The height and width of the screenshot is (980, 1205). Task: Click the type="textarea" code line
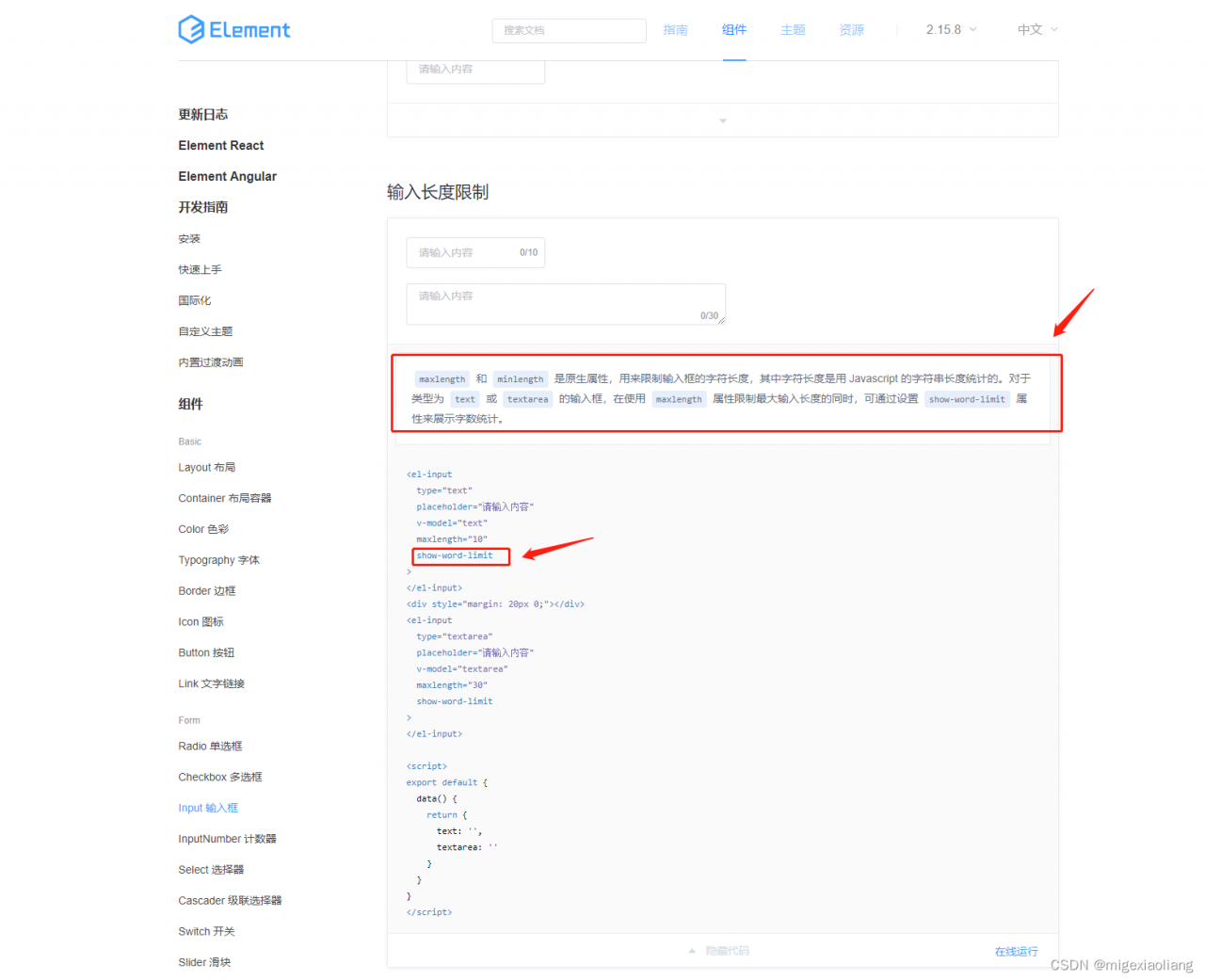(455, 636)
